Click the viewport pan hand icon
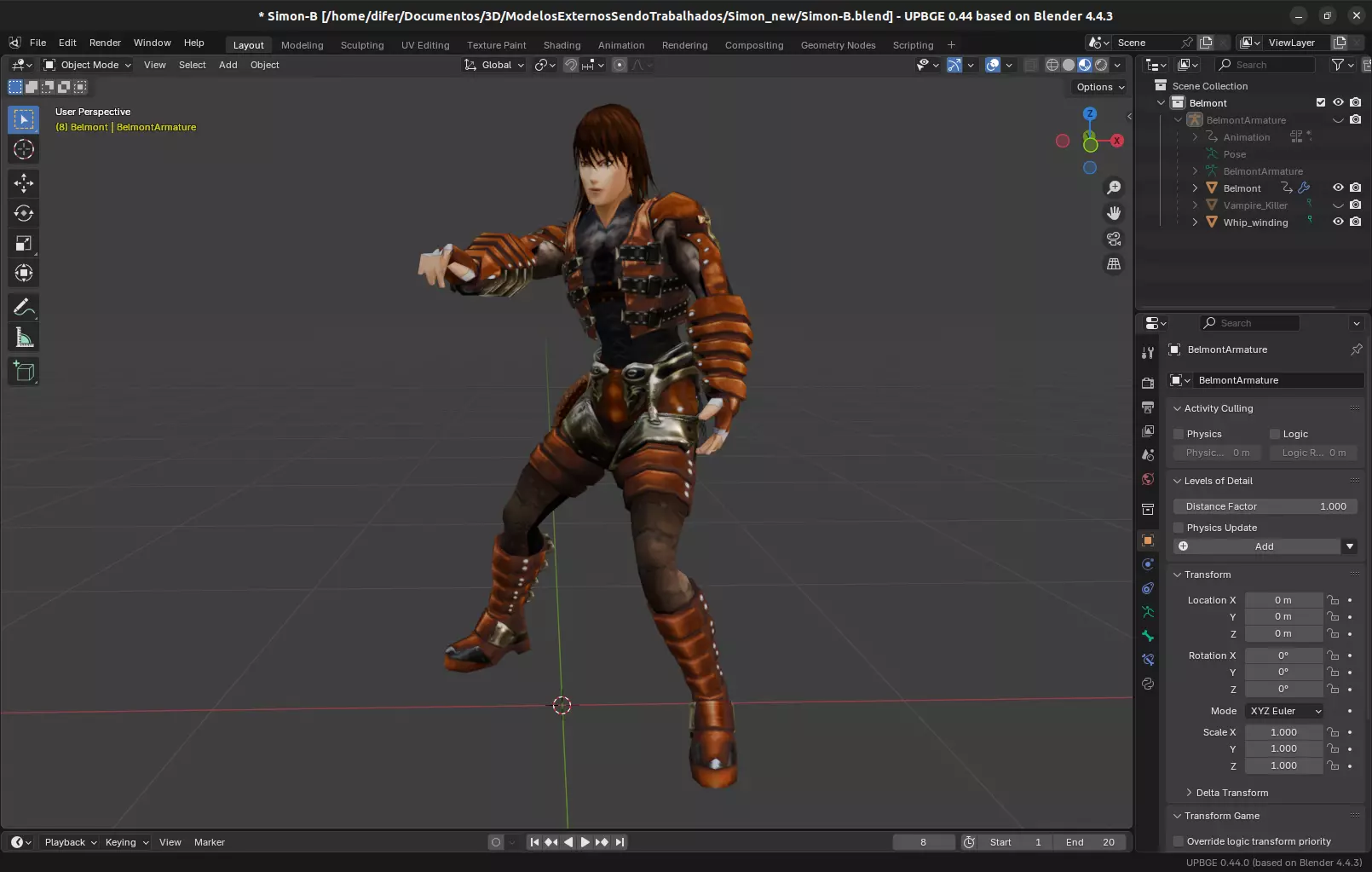The height and width of the screenshot is (872, 1372). [1114, 213]
